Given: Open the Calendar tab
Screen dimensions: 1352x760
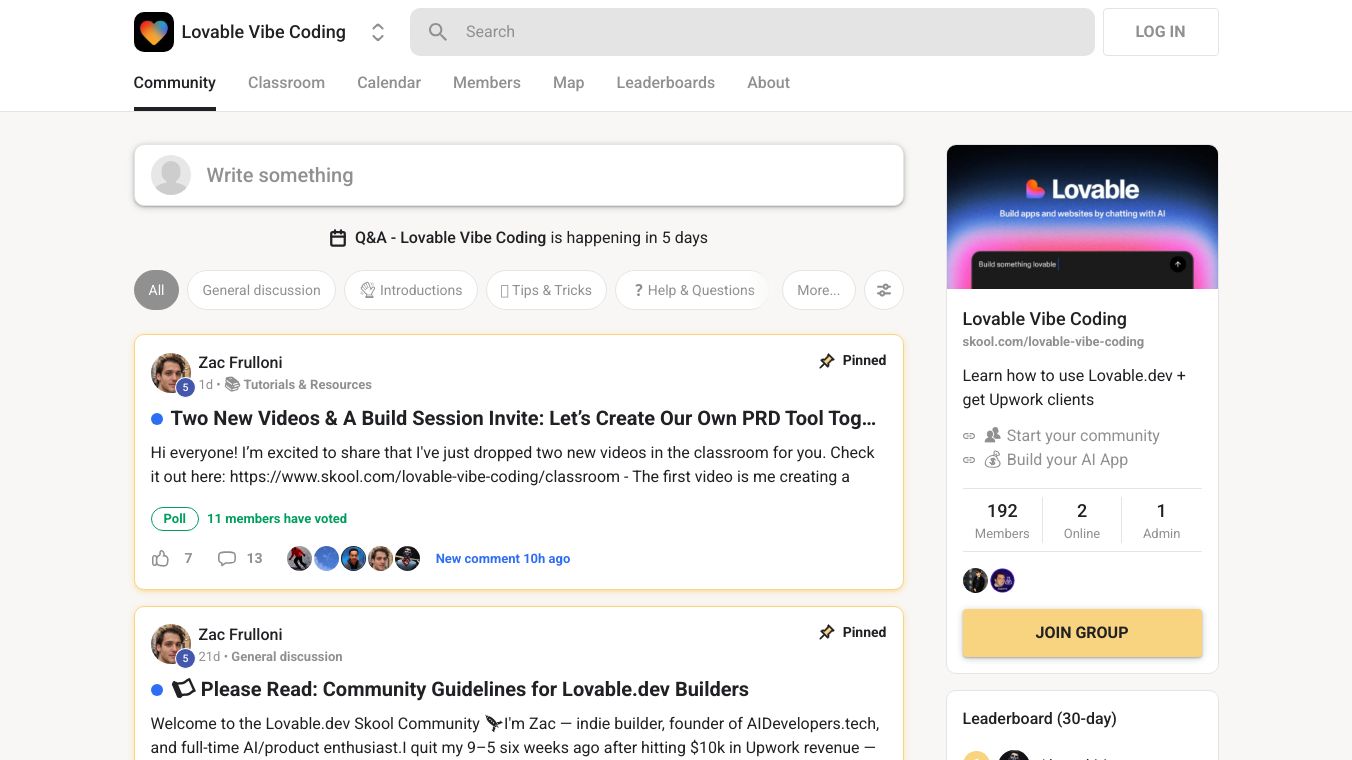Looking at the screenshot, I should [x=389, y=83].
